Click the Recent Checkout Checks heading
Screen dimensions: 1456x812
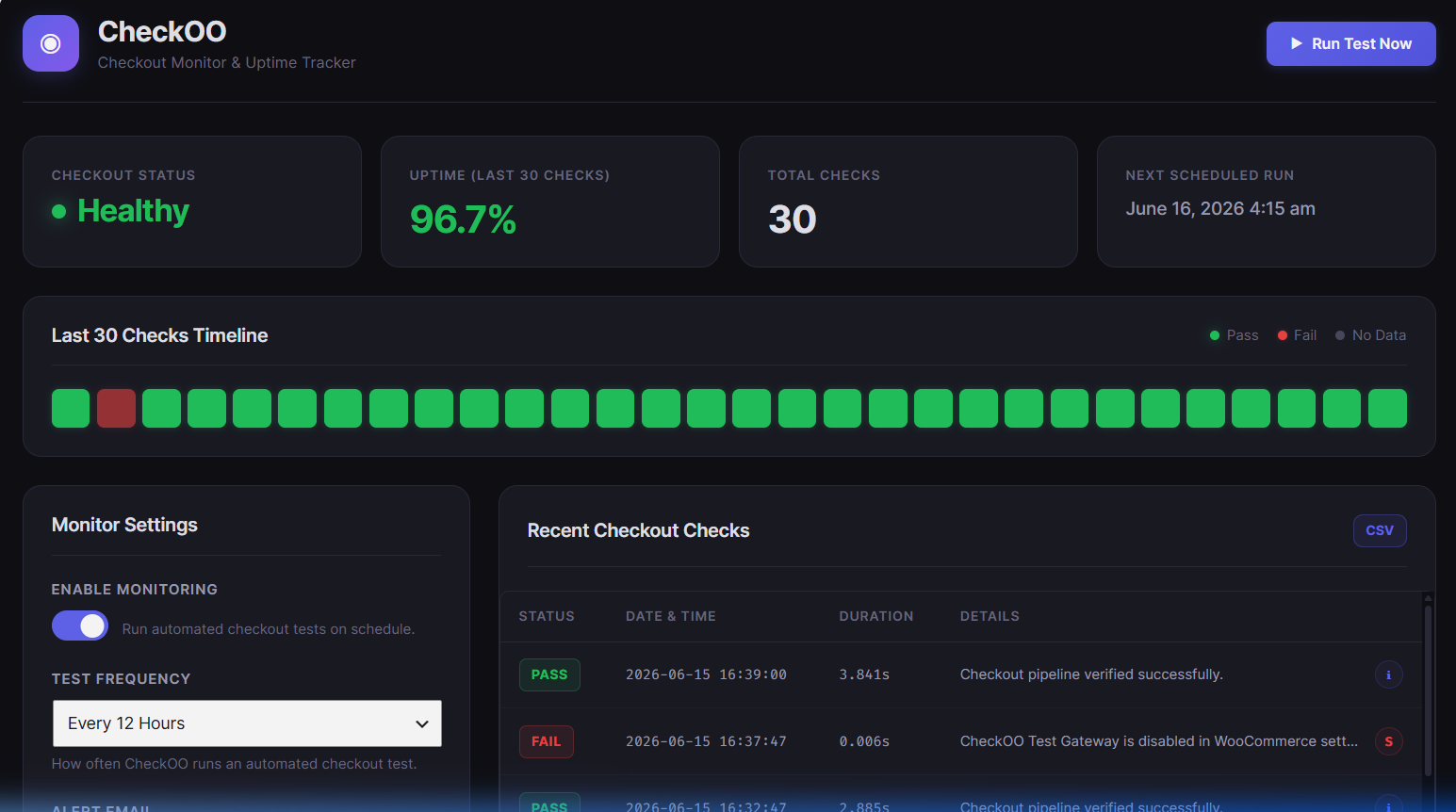click(638, 530)
